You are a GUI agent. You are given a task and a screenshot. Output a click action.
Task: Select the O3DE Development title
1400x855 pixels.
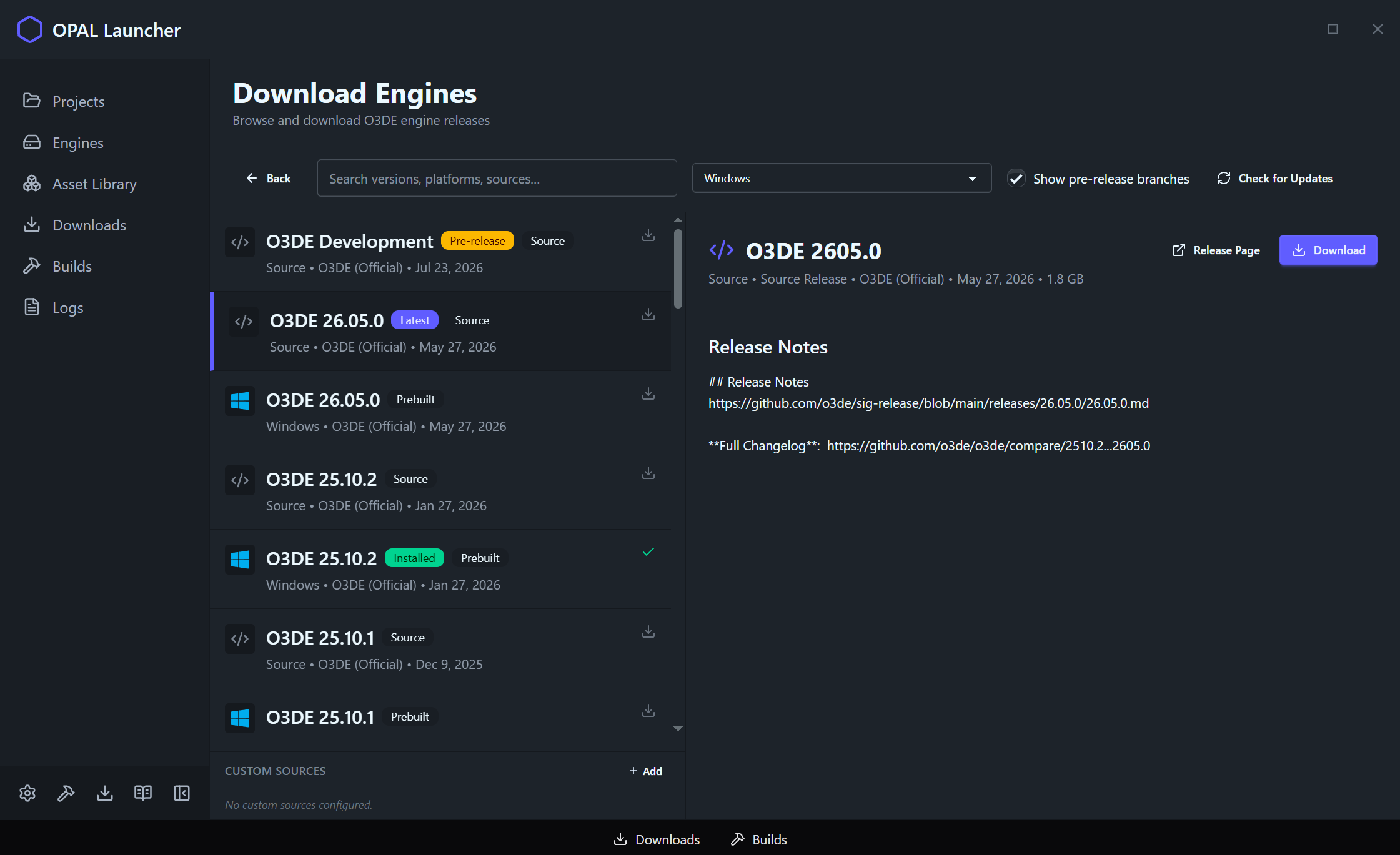[349, 241]
